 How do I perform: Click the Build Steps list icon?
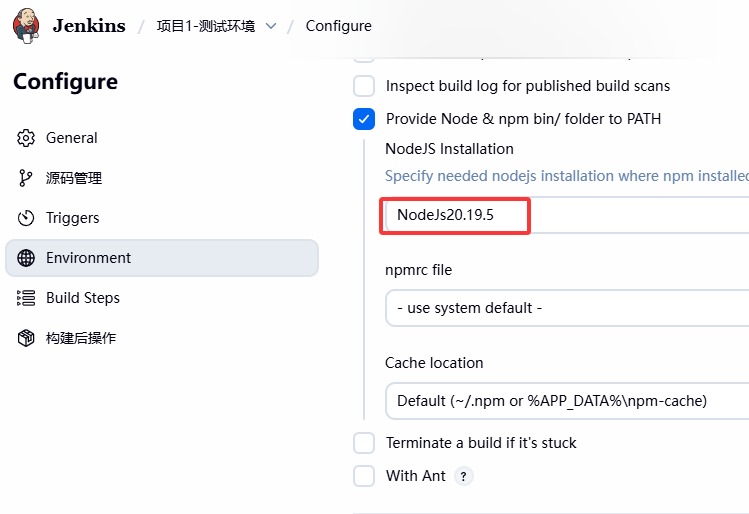[x=27, y=298]
